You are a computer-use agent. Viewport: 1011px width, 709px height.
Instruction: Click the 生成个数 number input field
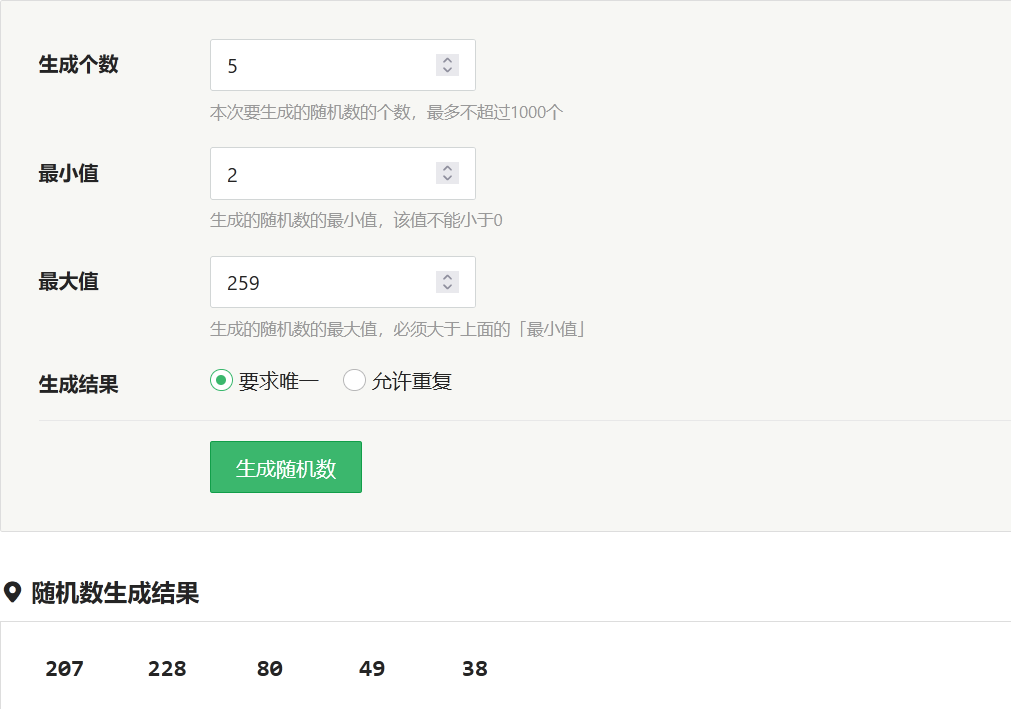(x=342, y=65)
